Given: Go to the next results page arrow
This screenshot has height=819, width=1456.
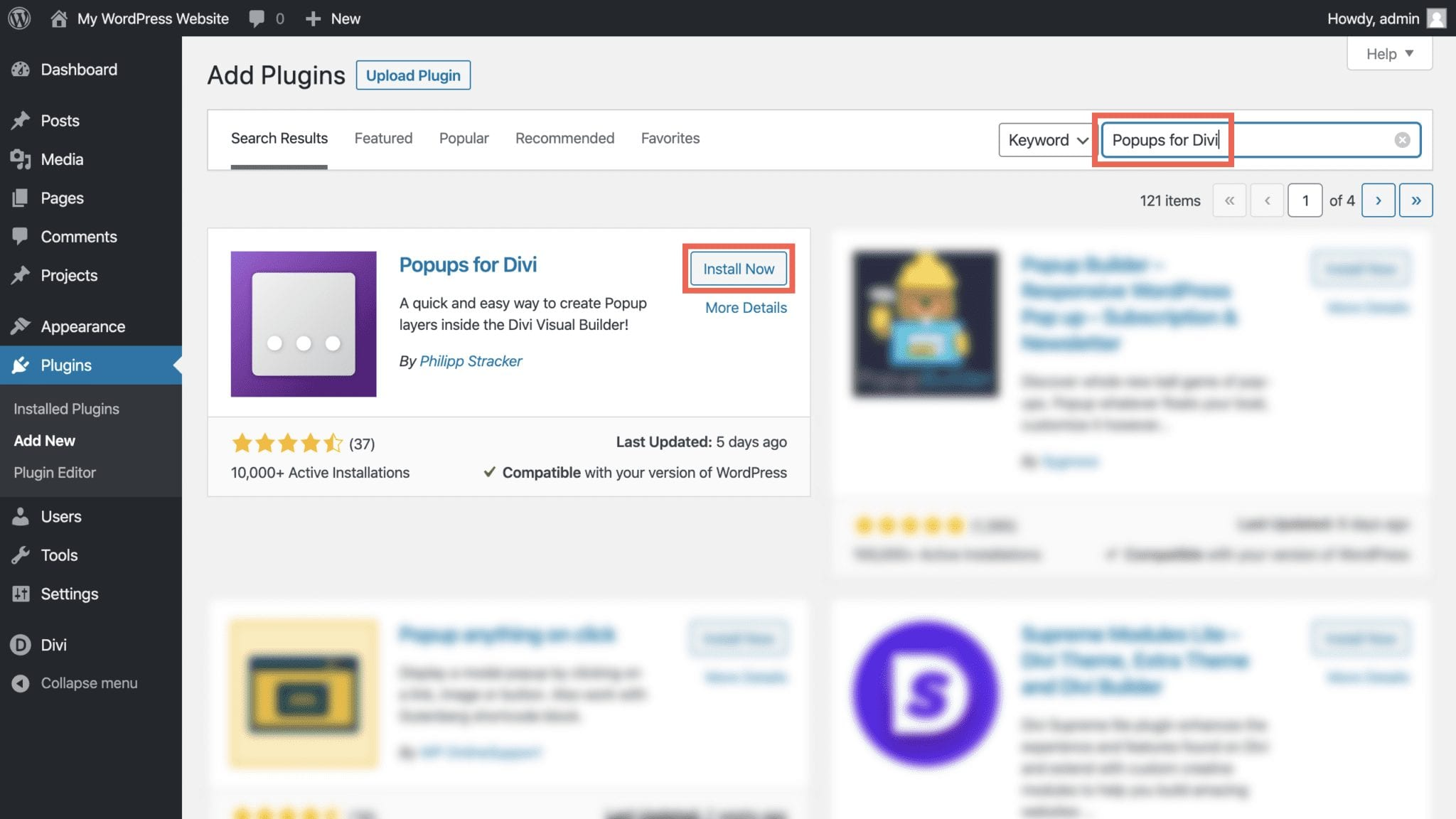Looking at the screenshot, I should [x=1378, y=200].
